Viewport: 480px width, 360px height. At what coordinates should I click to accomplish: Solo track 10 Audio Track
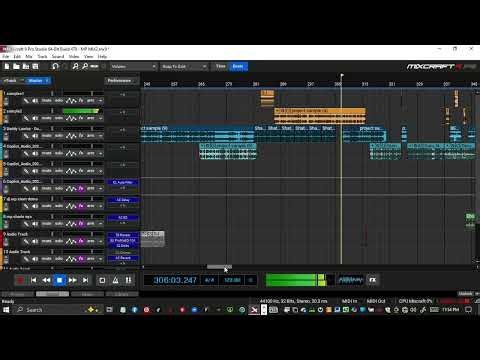(x=59, y=259)
